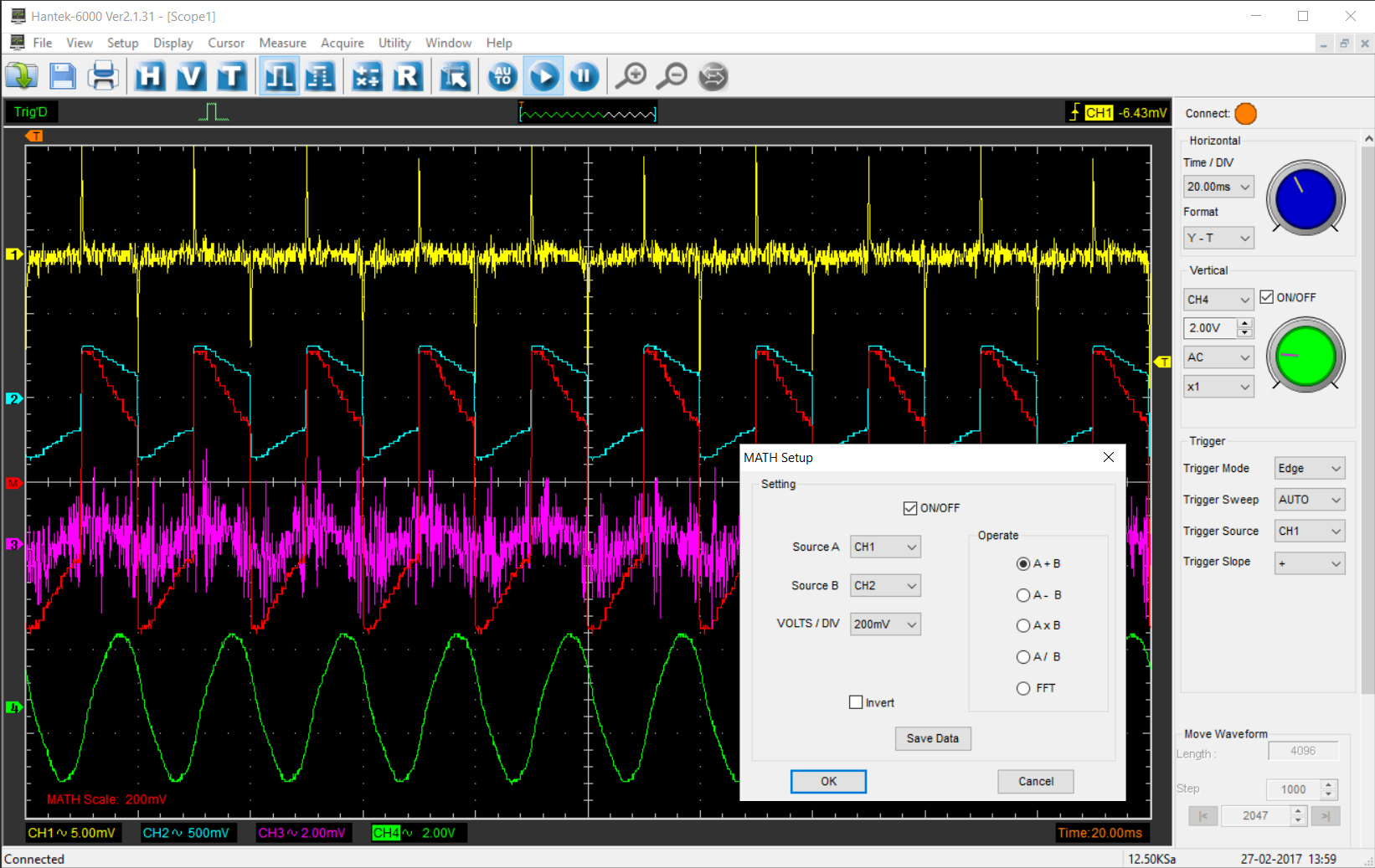
Task: Toggle the MATH Setup ON/OFF checkbox
Action: point(910,508)
